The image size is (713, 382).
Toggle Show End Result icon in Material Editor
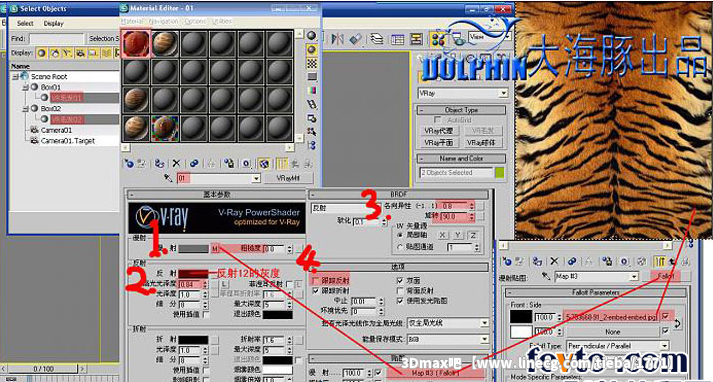click(x=282, y=163)
